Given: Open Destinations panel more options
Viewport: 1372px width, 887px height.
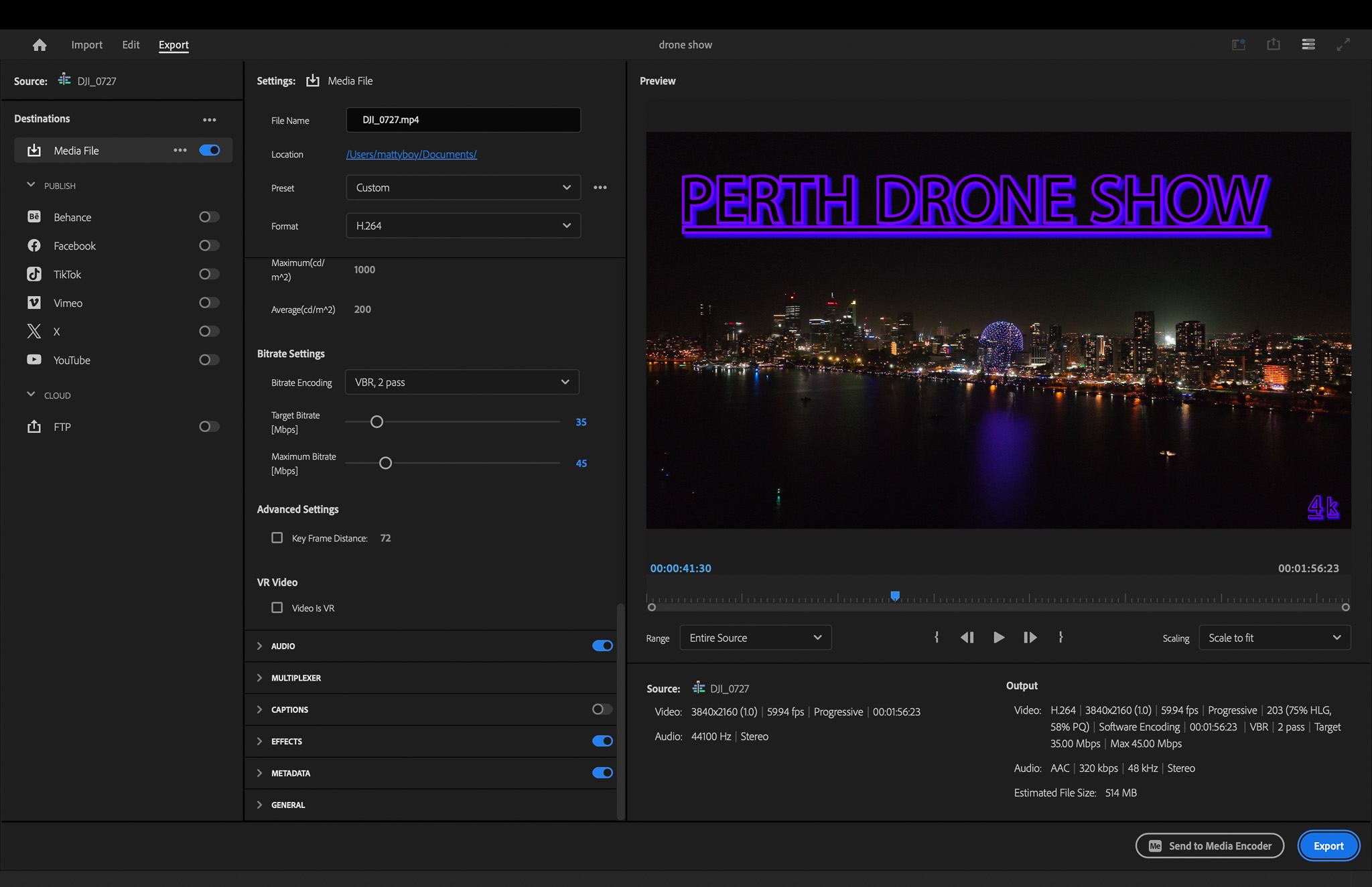Looking at the screenshot, I should [210, 120].
